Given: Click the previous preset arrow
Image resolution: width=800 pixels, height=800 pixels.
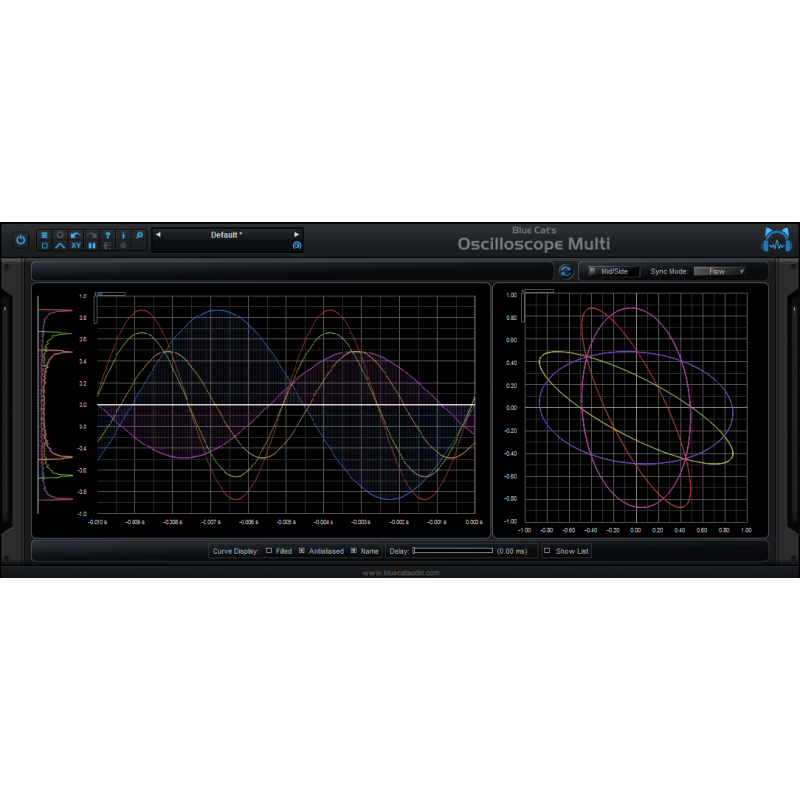Looking at the screenshot, I should click(x=158, y=236).
